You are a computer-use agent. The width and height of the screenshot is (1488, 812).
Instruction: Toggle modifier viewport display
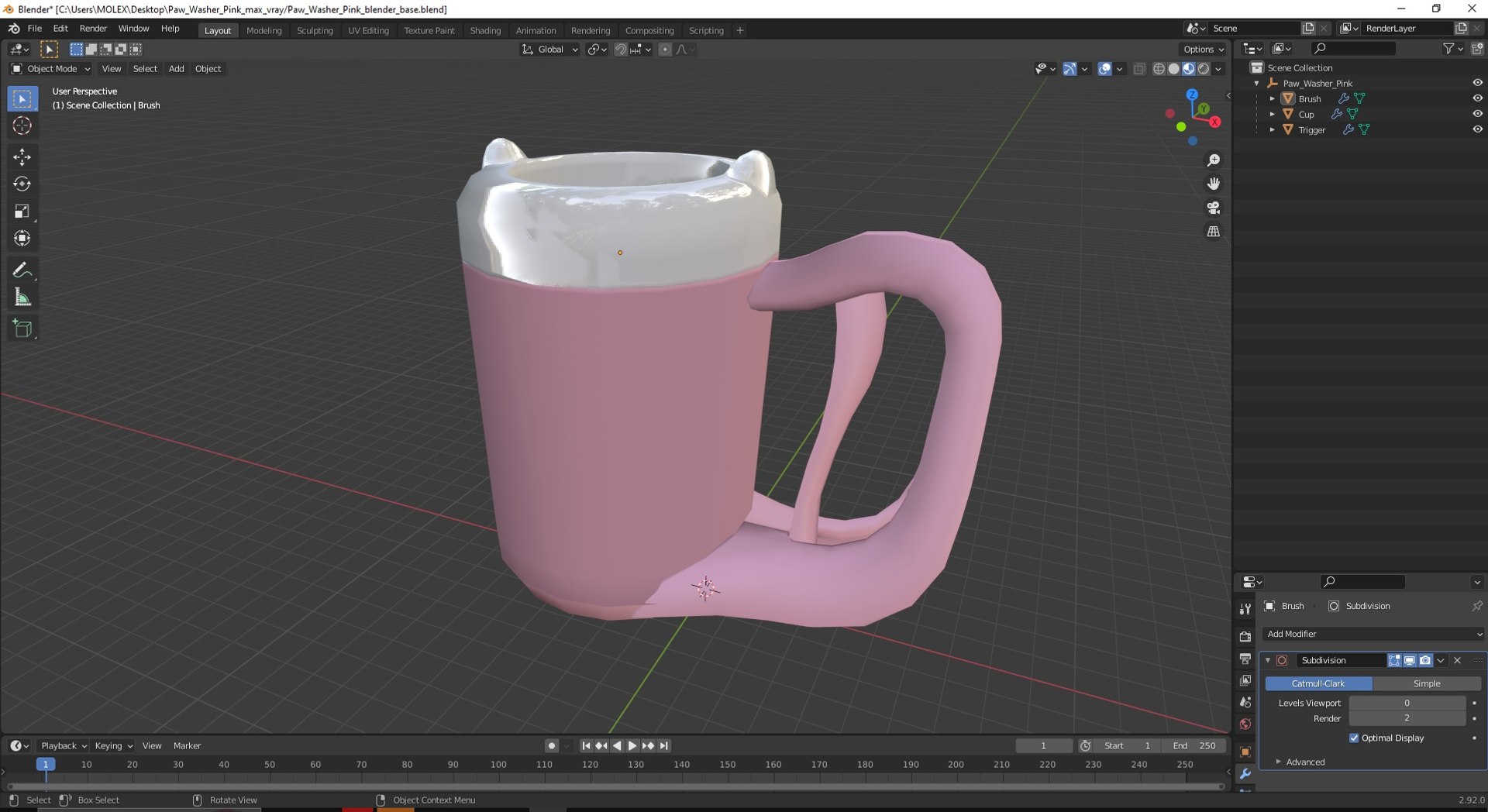pos(1410,661)
